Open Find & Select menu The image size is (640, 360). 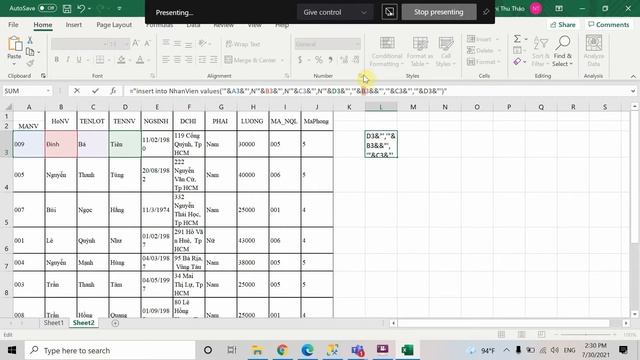point(563,51)
